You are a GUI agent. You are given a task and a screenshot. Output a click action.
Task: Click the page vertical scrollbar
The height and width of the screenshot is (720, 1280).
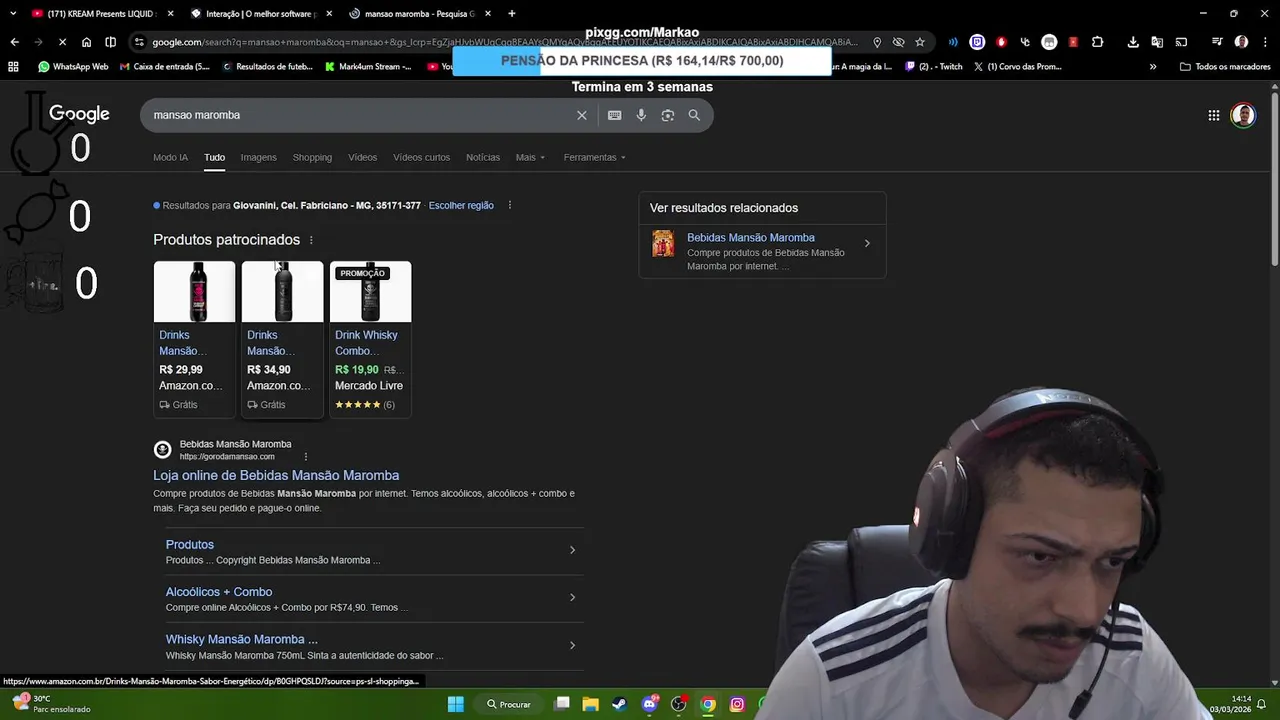tap(1274, 180)
